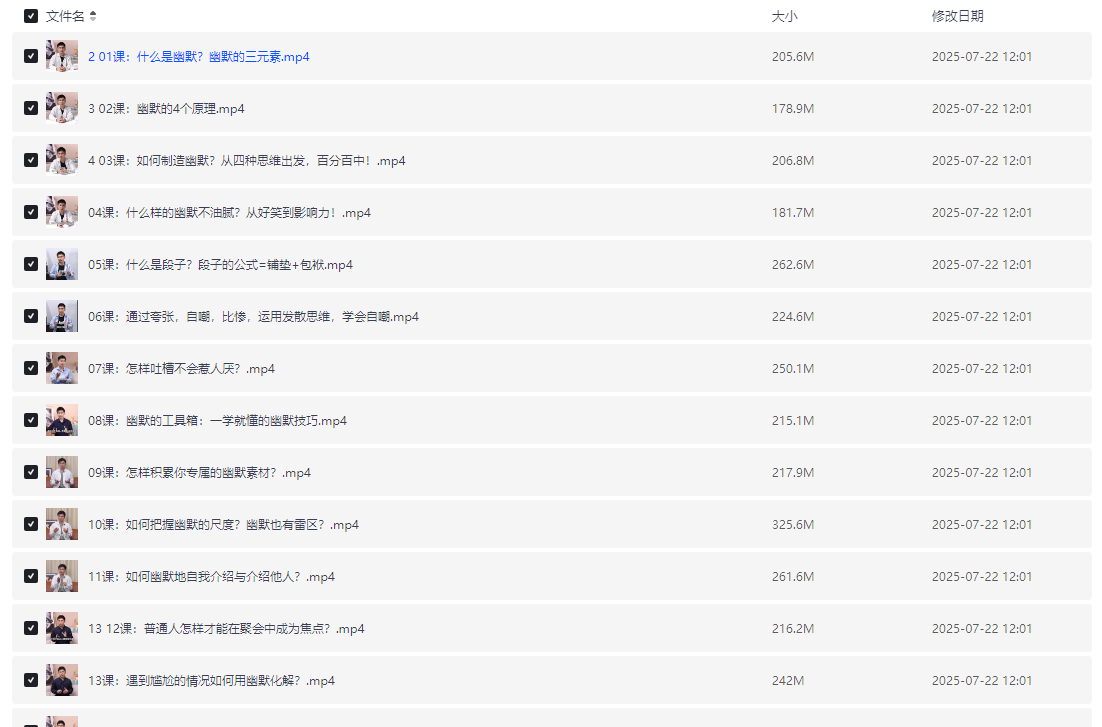
Task: Toggle checkbox for 10课 如何把握幽默的尺度
Action: pyautogui.click(x=31, y=524)
